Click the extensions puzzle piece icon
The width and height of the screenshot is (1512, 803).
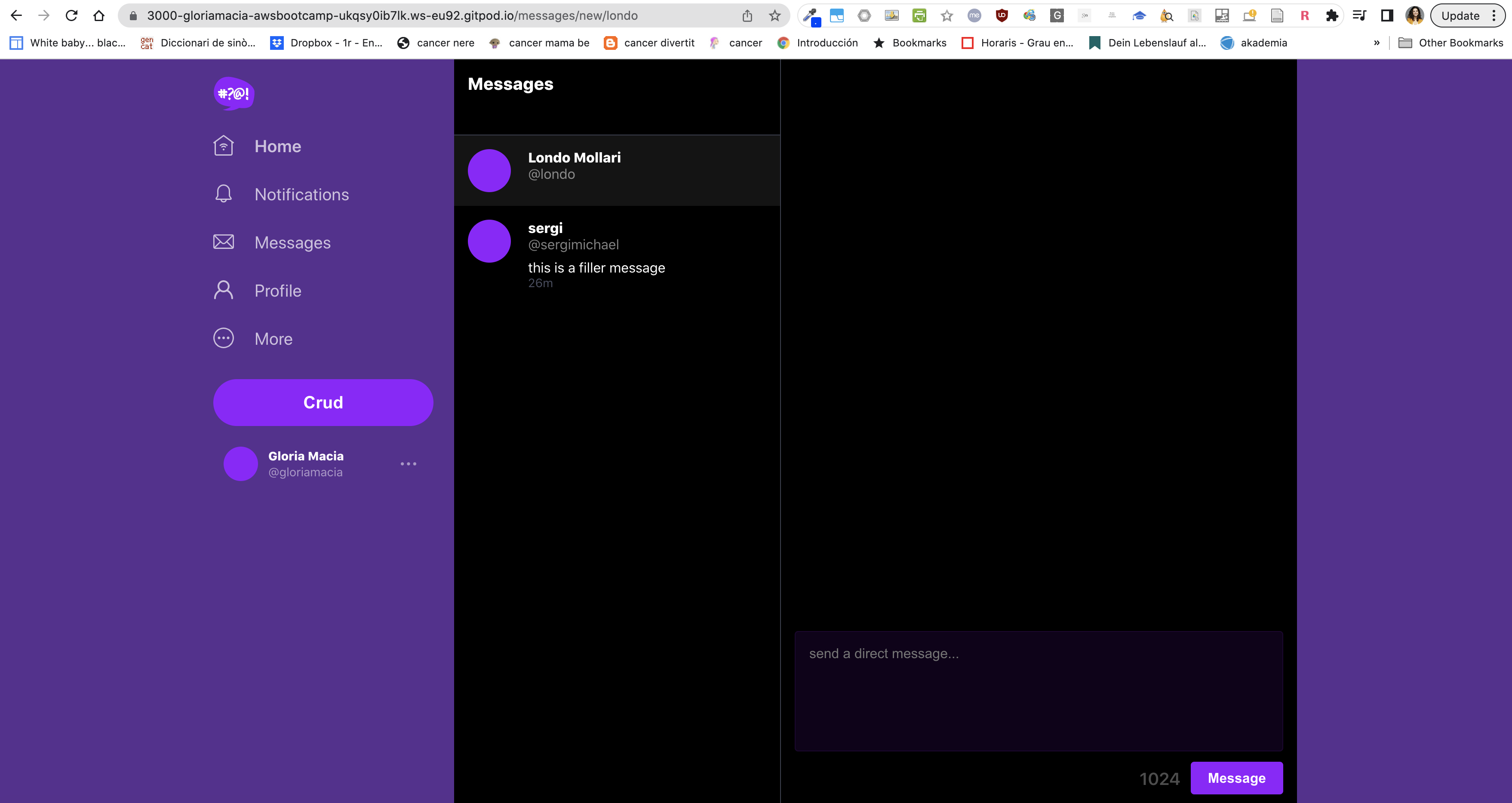(1332, 15)
